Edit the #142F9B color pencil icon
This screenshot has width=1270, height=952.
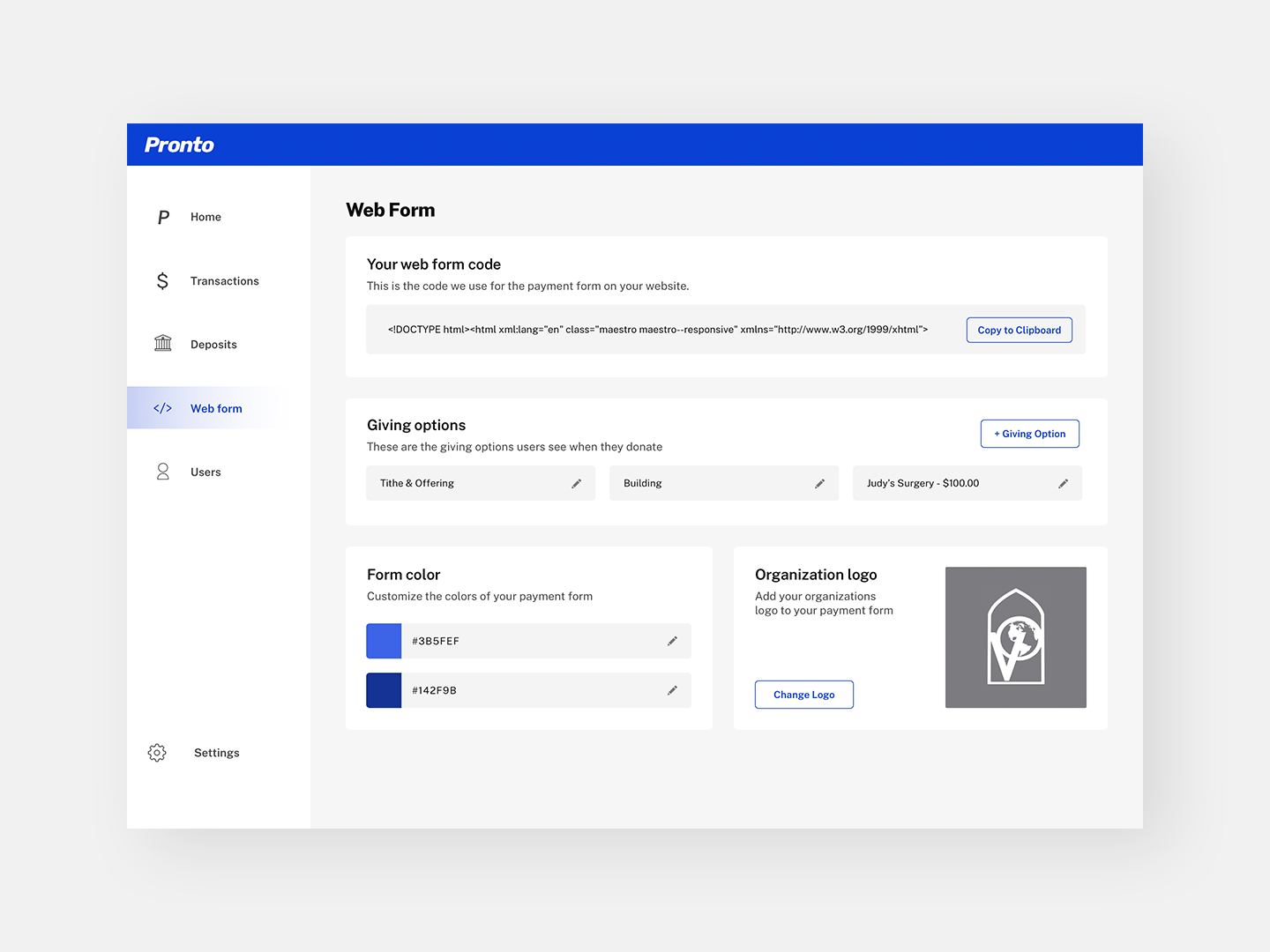click(673, 690)
